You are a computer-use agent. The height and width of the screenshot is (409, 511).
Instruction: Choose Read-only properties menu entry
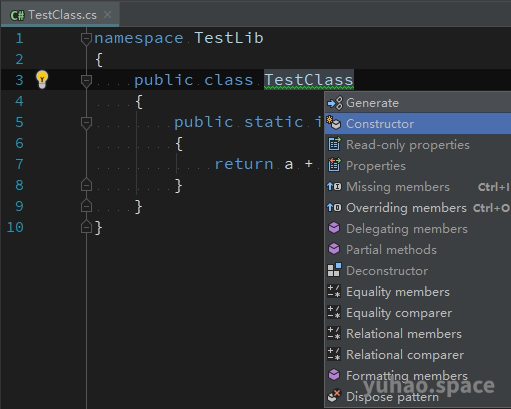tap(418, 145)
